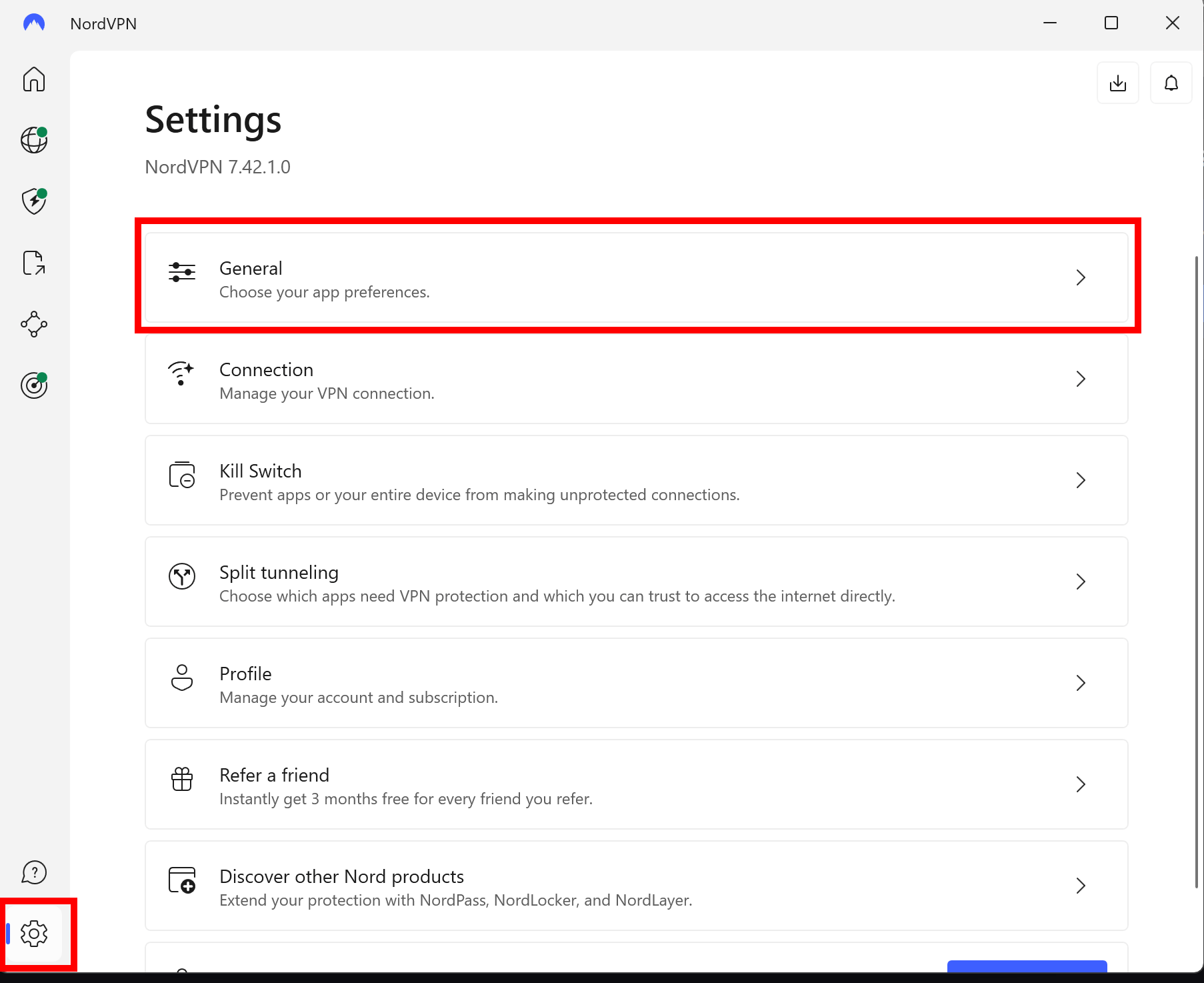Expand the Split tunneling row chevron

point(1081,582)
